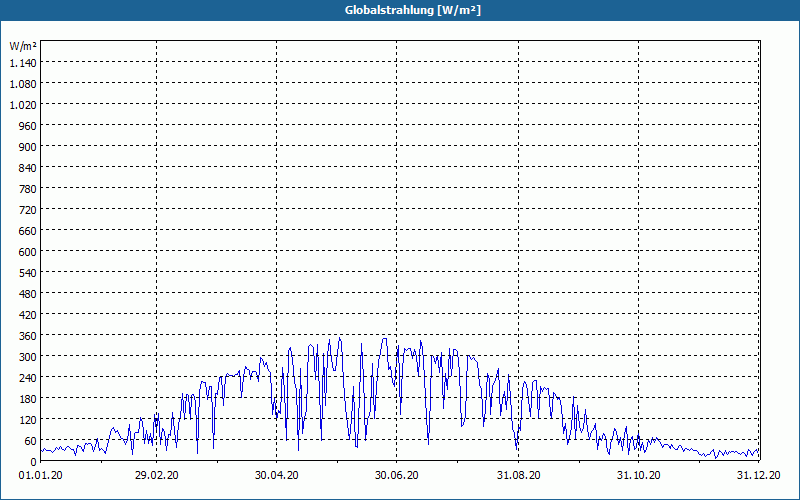
Task: Click the 960 y-axis label
Action: [x=29, y=126]
